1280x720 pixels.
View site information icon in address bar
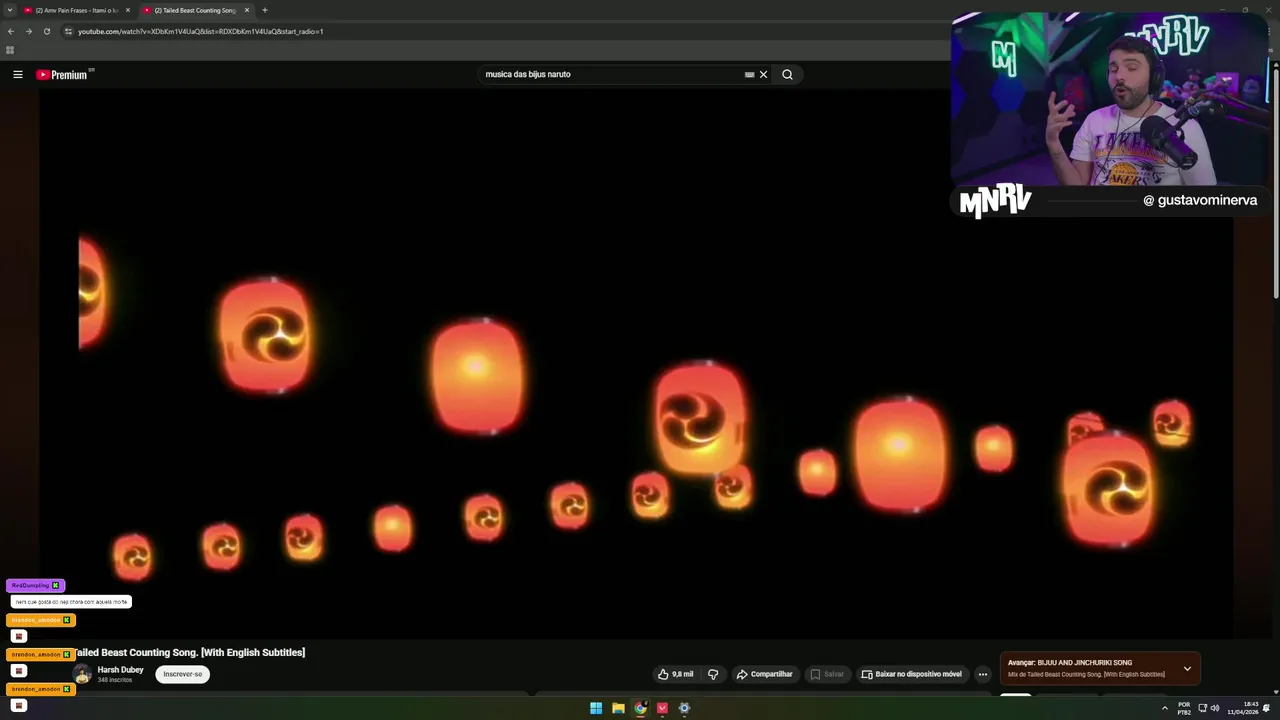point(68,31)
